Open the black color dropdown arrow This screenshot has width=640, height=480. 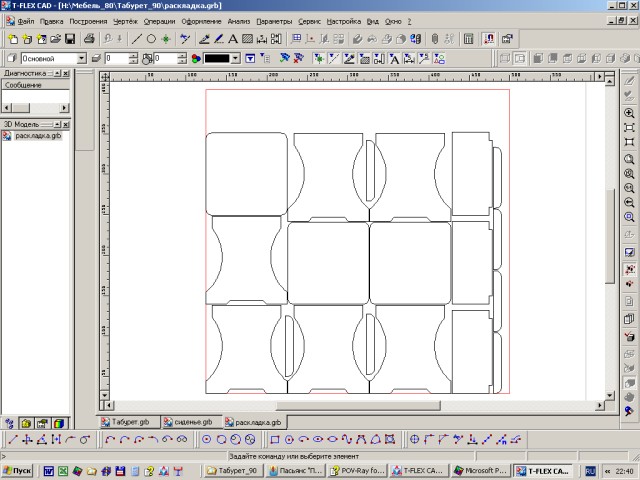[236, 59]
